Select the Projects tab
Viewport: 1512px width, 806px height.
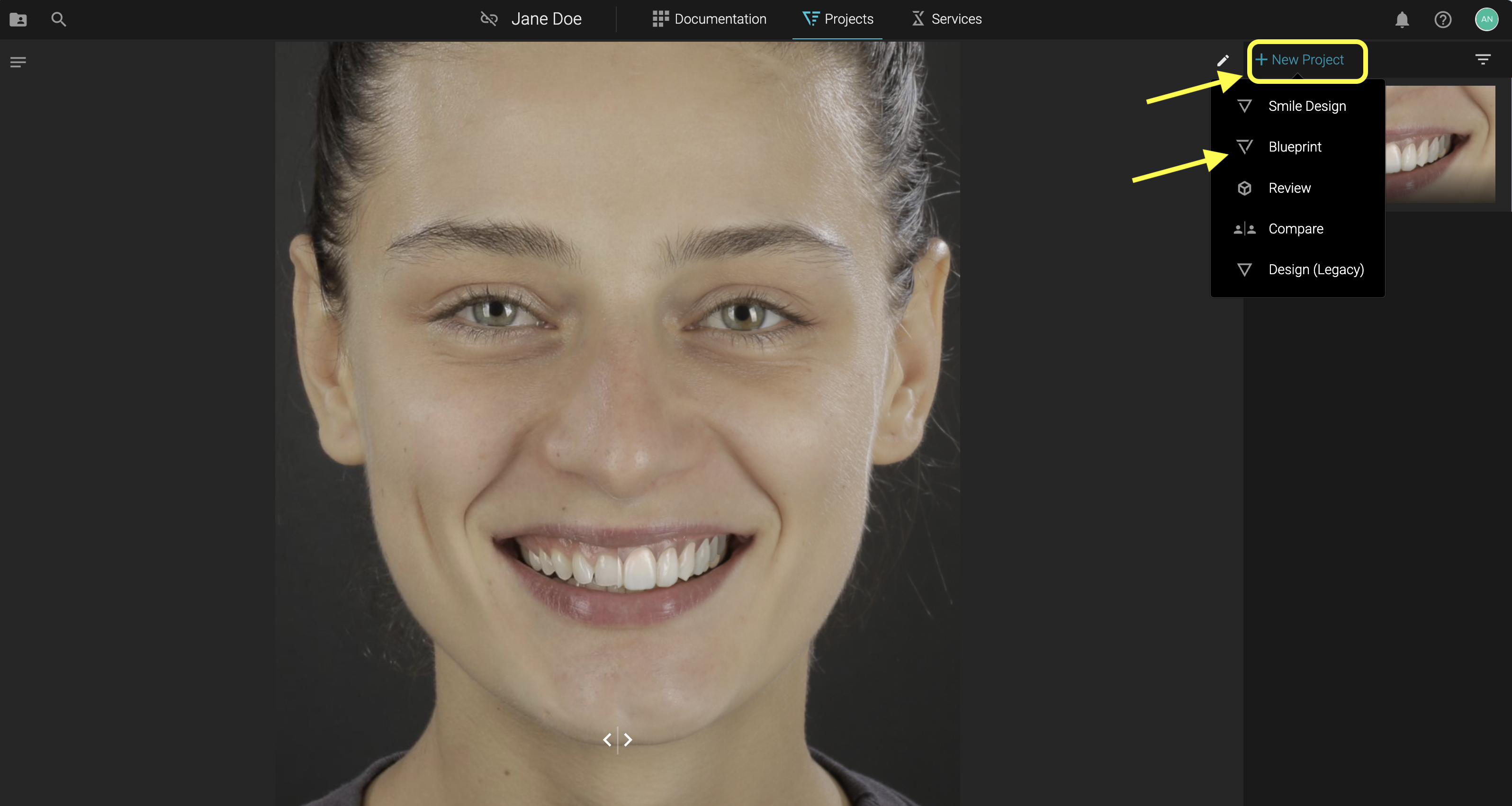[x=837, y=19]
